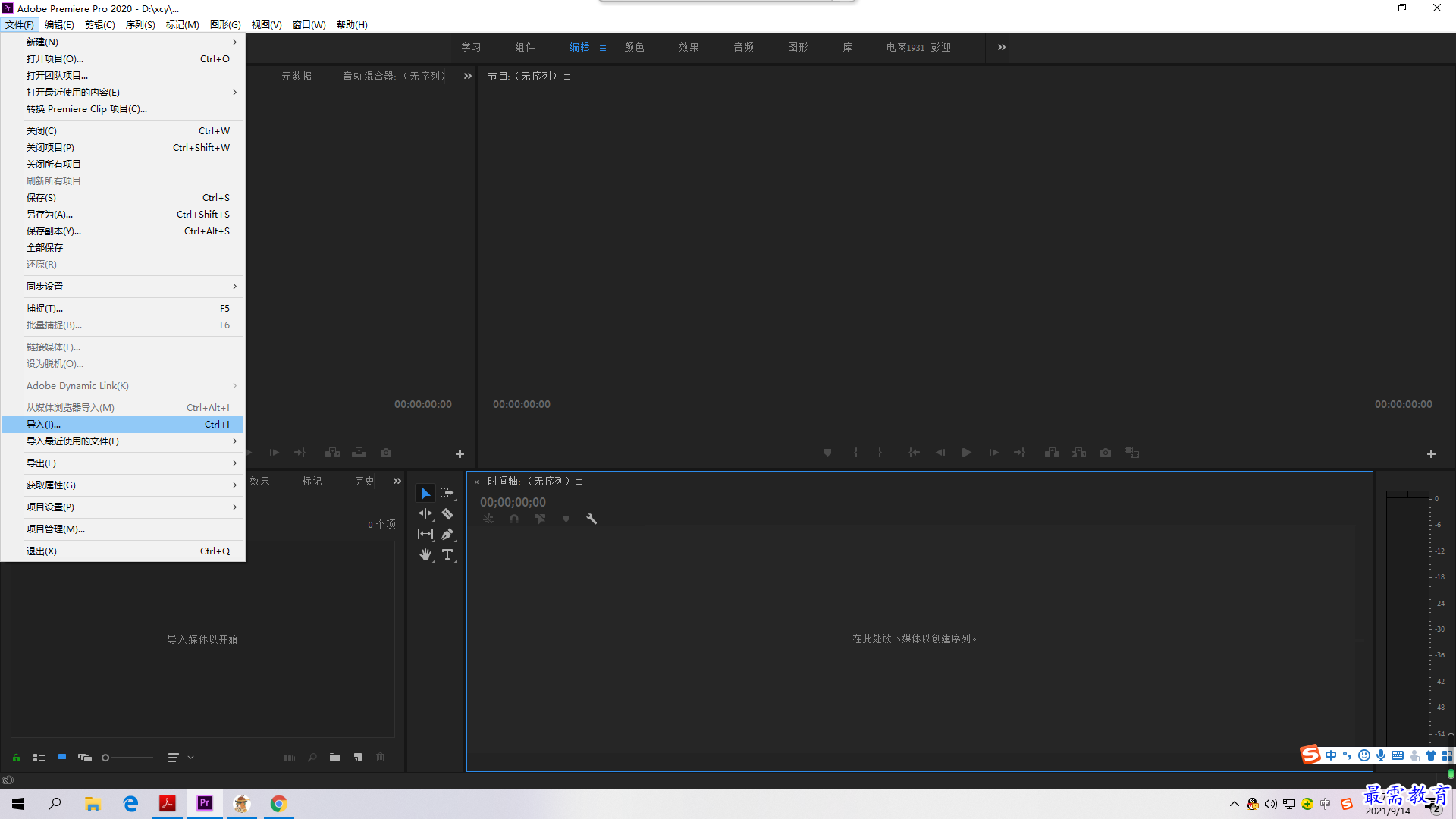1456x819 pixels.
Task: Switch to 音频 workspace tab
Action: click(743, 47)
